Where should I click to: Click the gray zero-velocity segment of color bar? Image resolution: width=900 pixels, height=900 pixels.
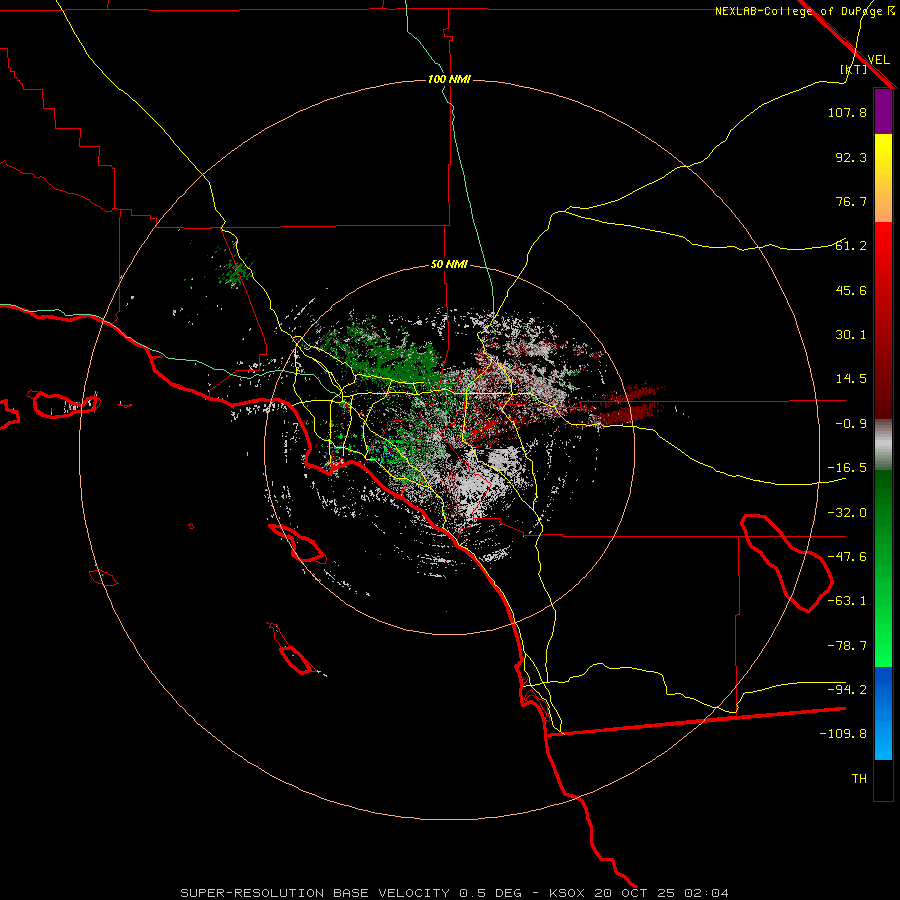point(883,445)
